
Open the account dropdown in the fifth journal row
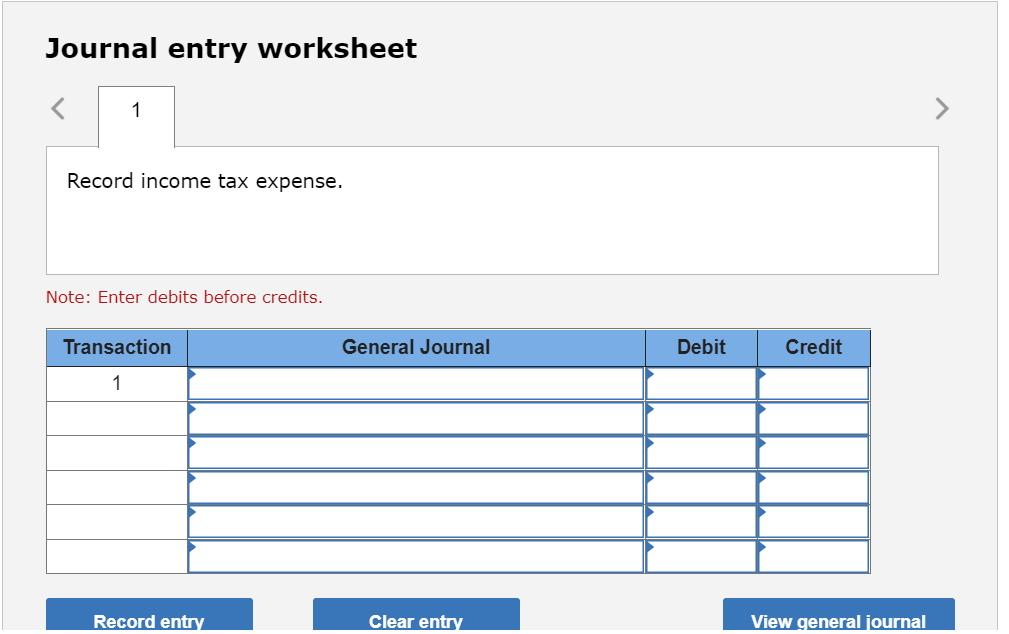click(x=415, y=521)
